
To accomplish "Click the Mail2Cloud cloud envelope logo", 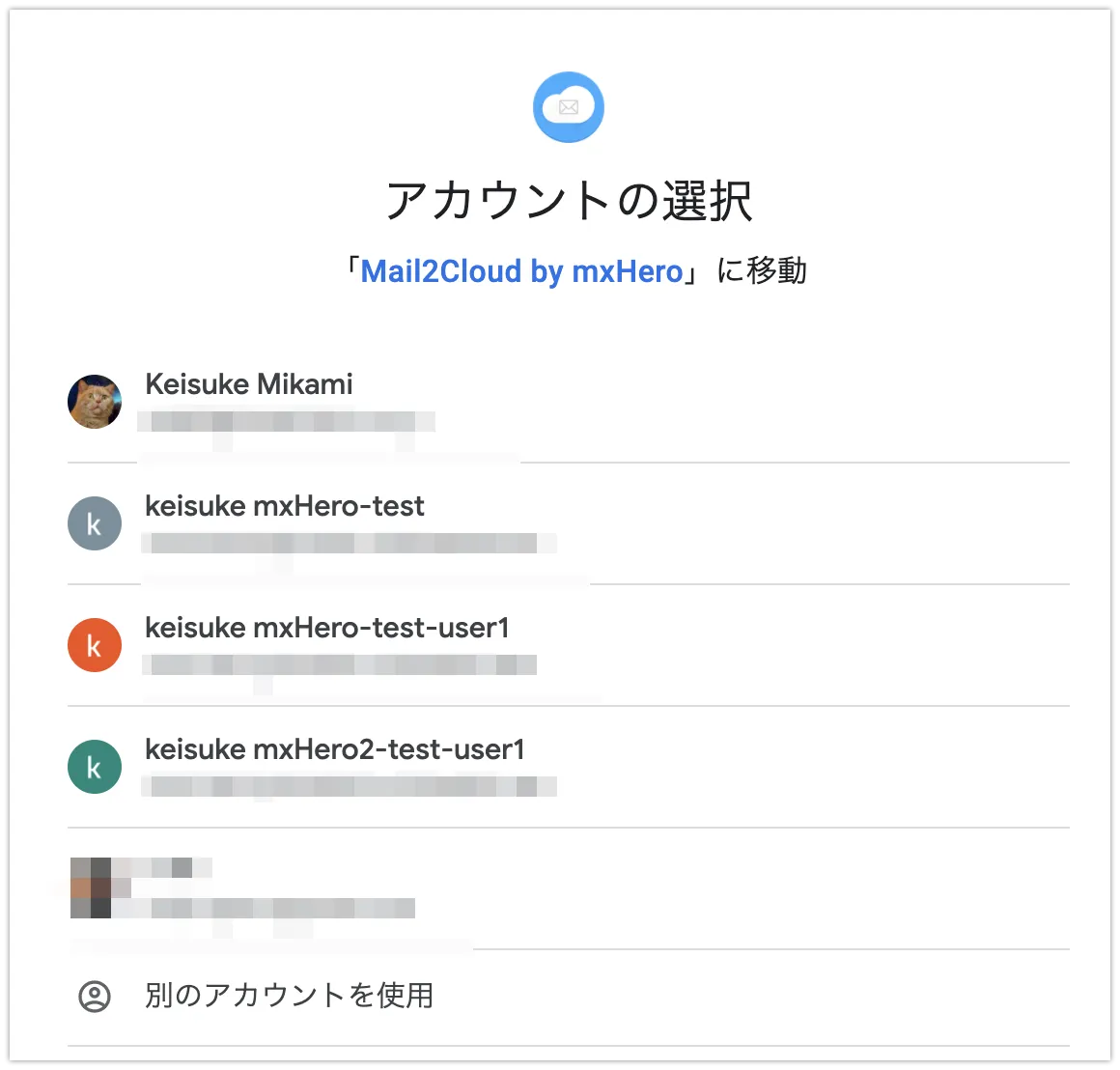I will pyautogui.click(x=569, y=107).
